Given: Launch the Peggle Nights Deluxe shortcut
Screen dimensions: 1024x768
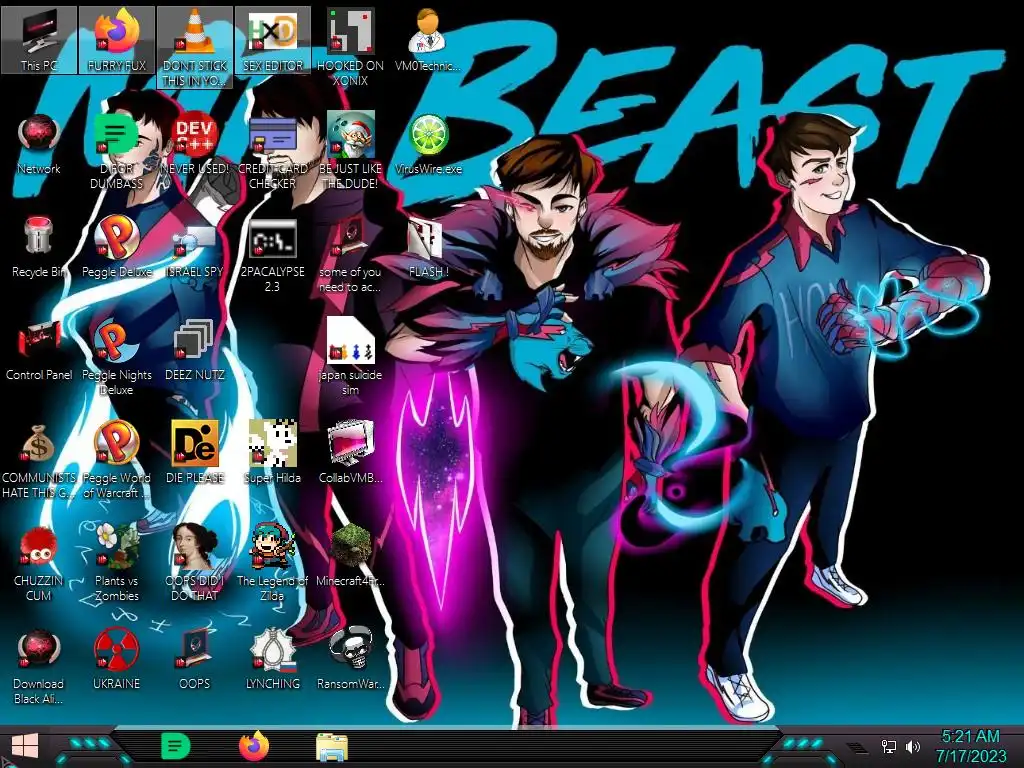Looking at the screenshot, I should [117, 356].
